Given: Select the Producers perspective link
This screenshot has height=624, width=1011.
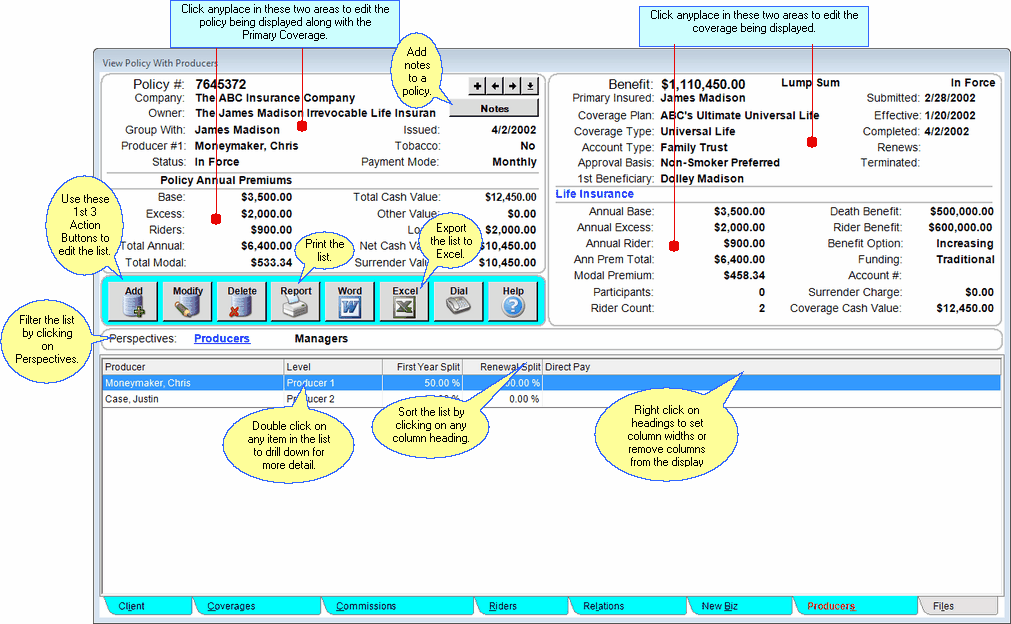Looking at the screenshot, I should (x=221, y=339).
